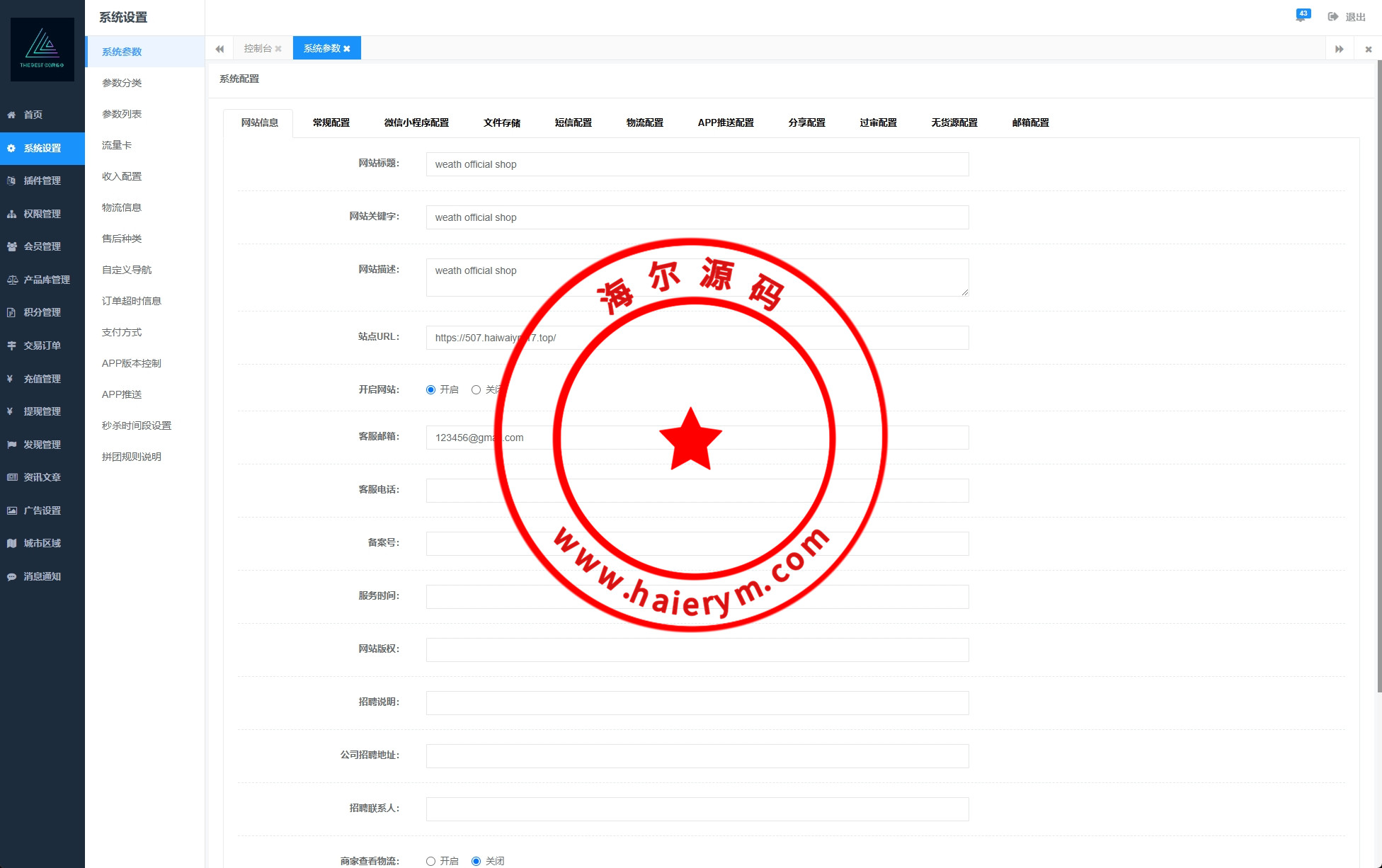Click the notification bell icon with badge
The image size is (1382, 868).
(x=1301, y=16)
